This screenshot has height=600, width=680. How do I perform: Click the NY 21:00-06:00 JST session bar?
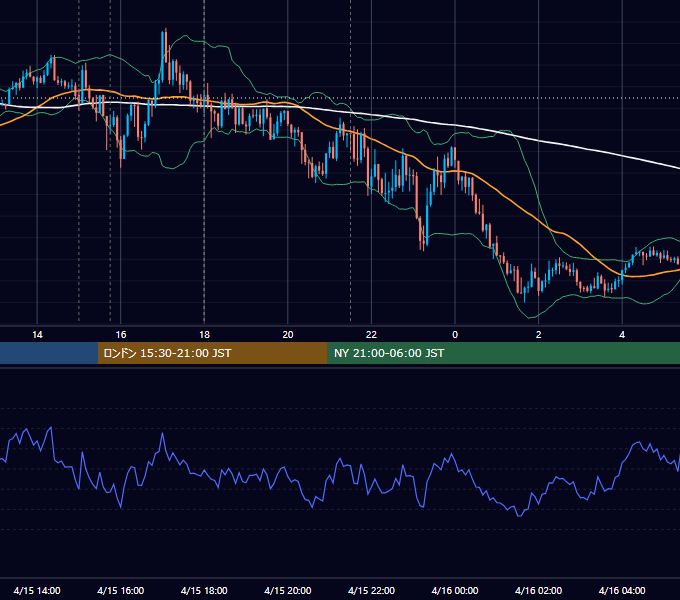coord(503,353)
